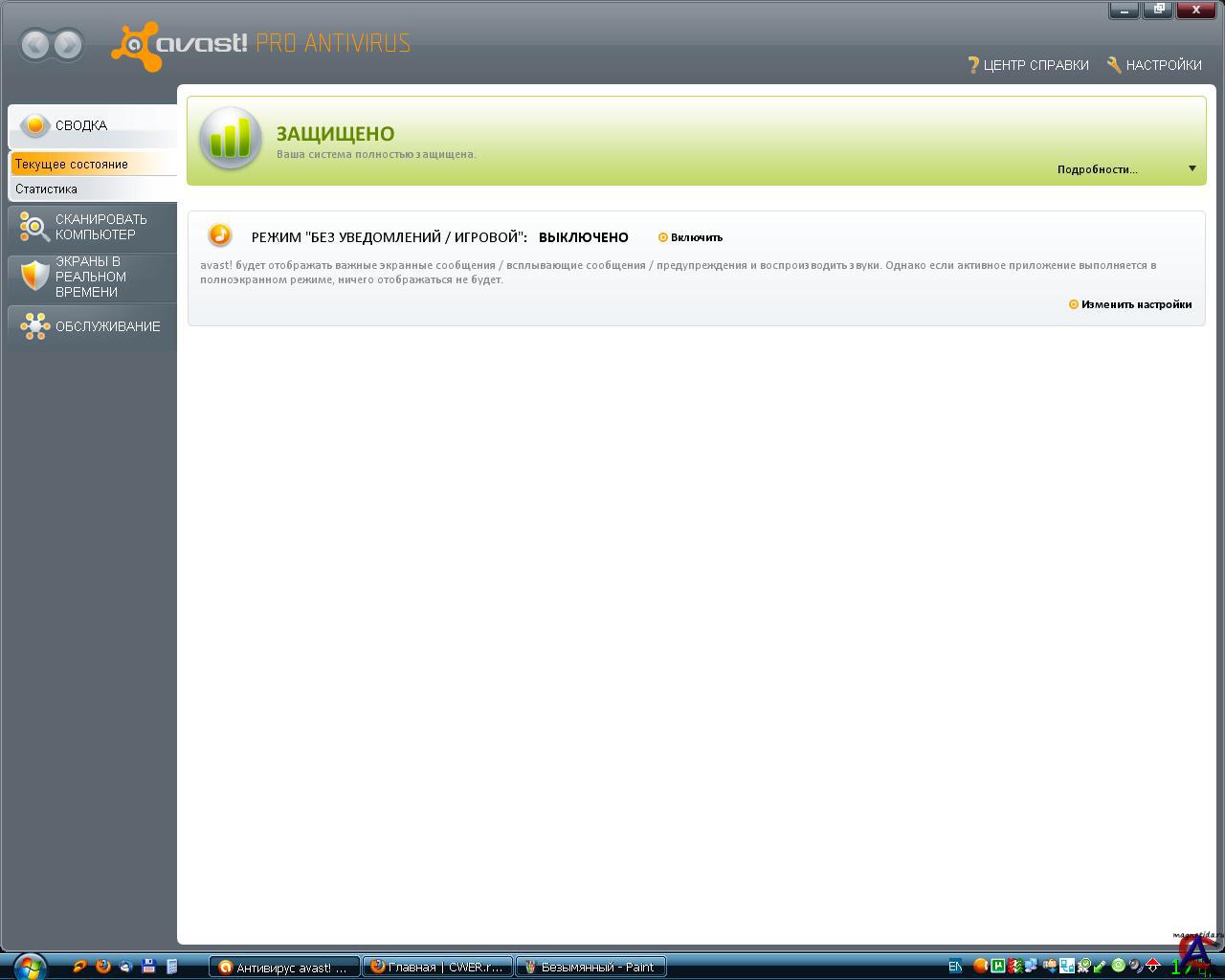Open Windows Start menu orb
1225x980 pixels.
[29, 966]
